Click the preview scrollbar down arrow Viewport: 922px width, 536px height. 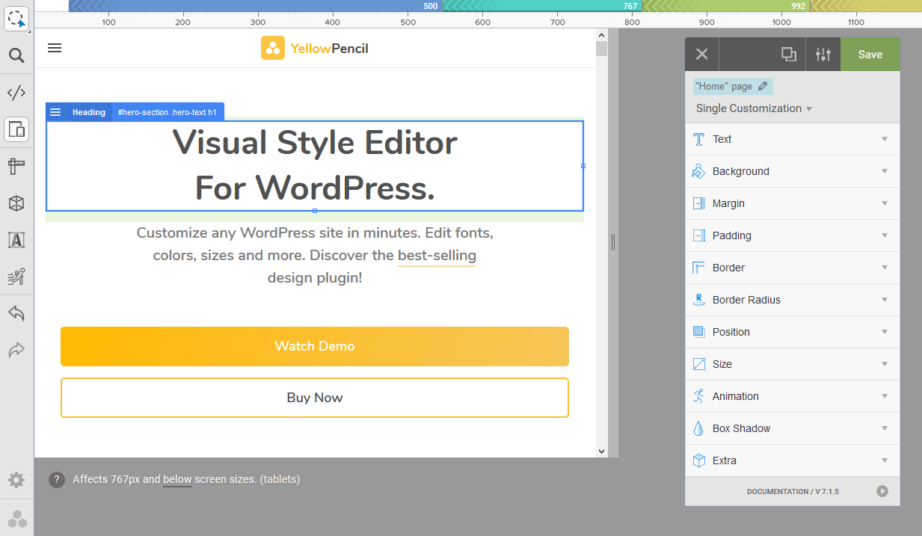click(602, 451)
